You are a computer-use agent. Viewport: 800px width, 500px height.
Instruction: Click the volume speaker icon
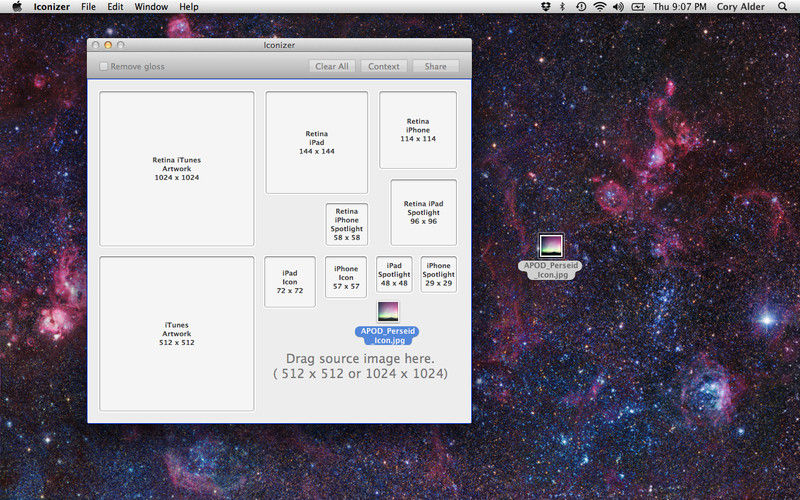tap(618, 7)
